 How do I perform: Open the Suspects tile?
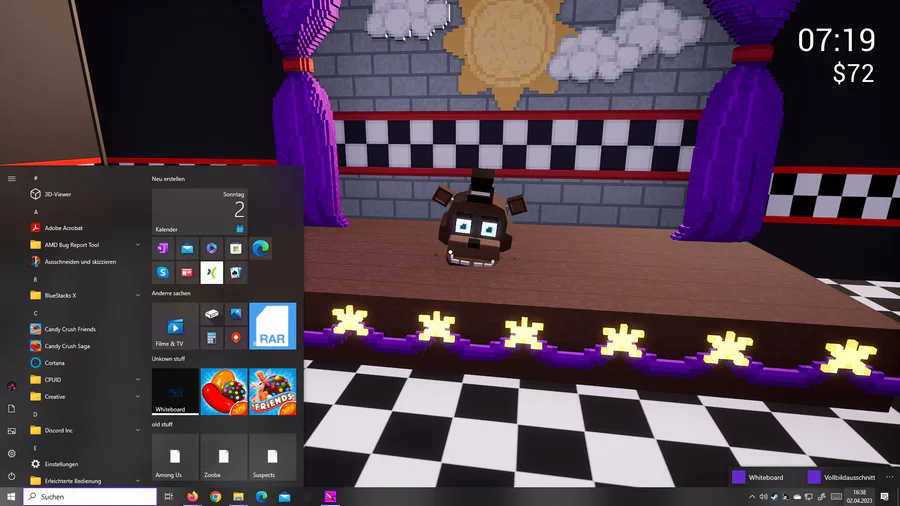point(273,457)
